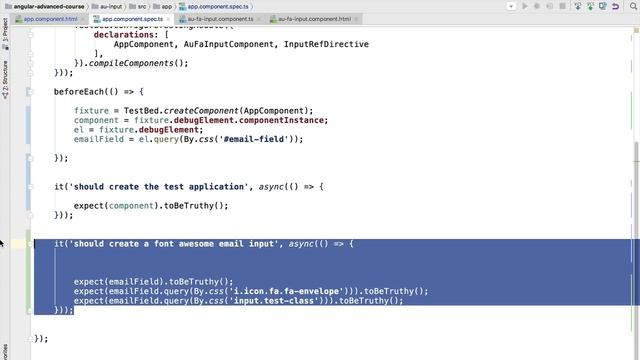Click fold marker at compileComponents closing line
The image size is (640, 360).
[30, 63]
